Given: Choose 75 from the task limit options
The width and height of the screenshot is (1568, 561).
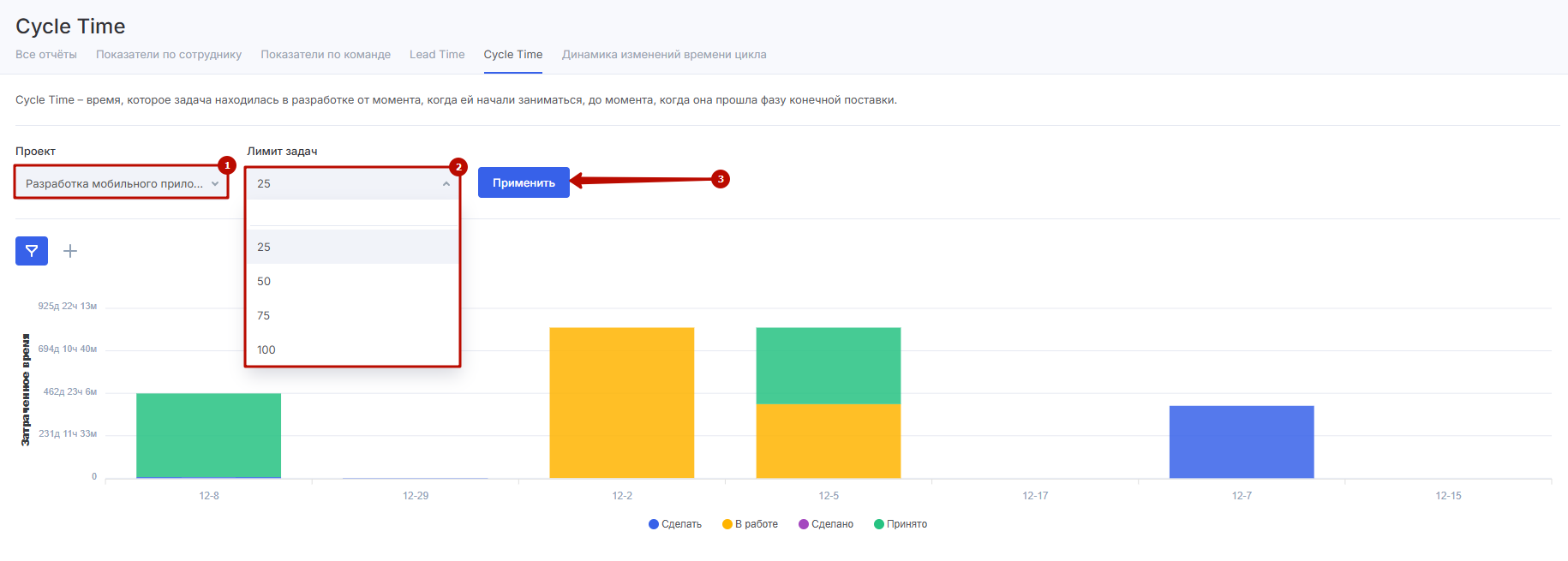Looking at the screenshot, I should pos(264,315).
